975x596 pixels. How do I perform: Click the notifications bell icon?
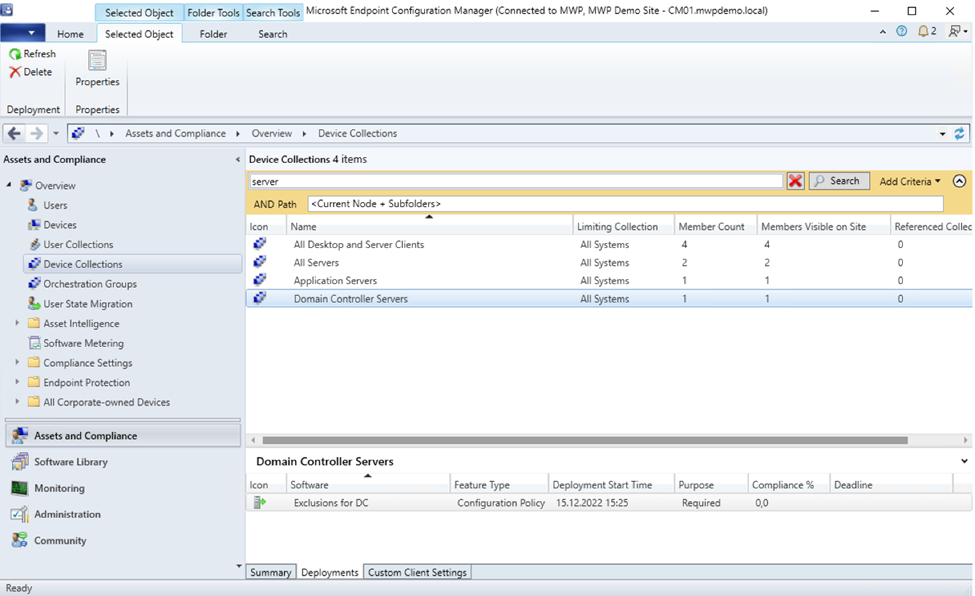pyautogui.click(x=923, y=31)
